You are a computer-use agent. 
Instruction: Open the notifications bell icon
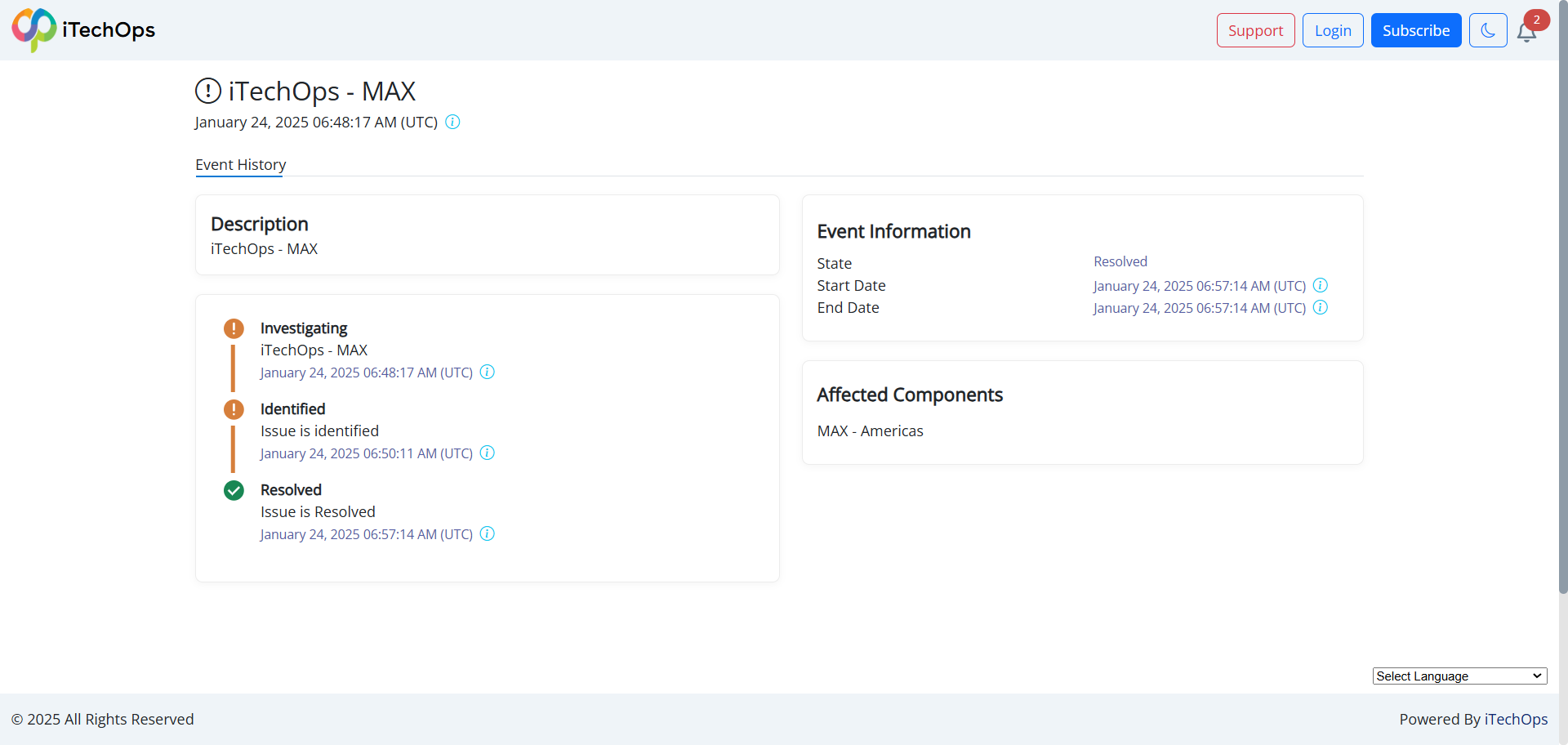coord(1526,33)
